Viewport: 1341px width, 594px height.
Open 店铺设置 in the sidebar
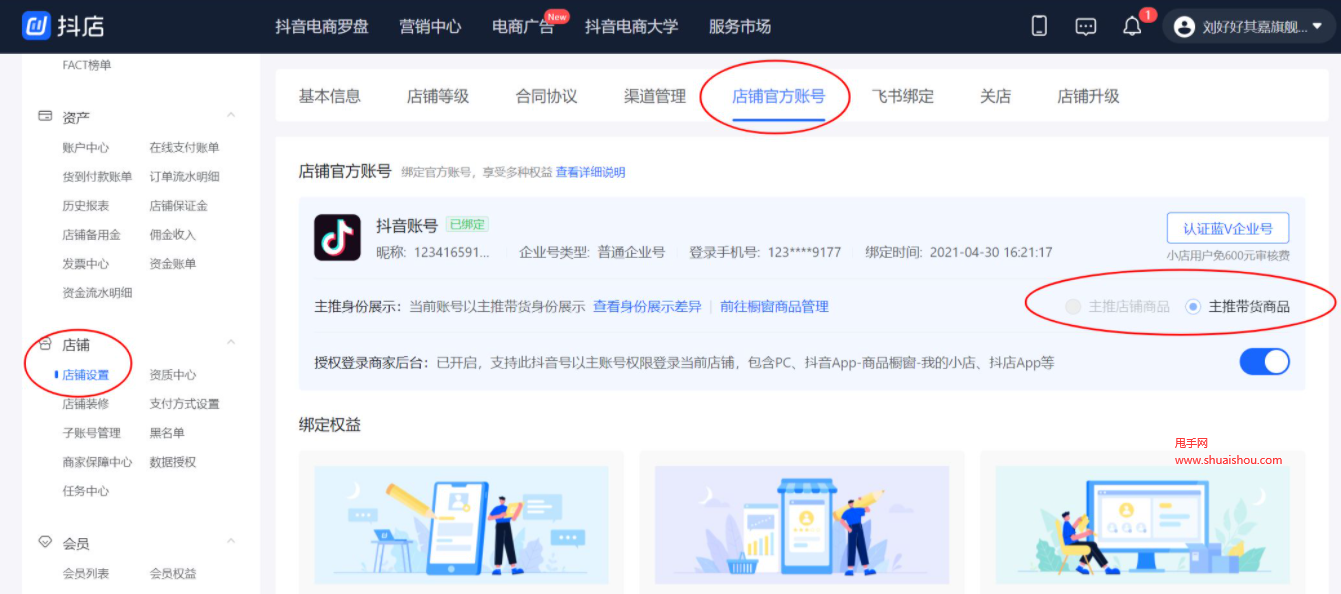point(85,375)
